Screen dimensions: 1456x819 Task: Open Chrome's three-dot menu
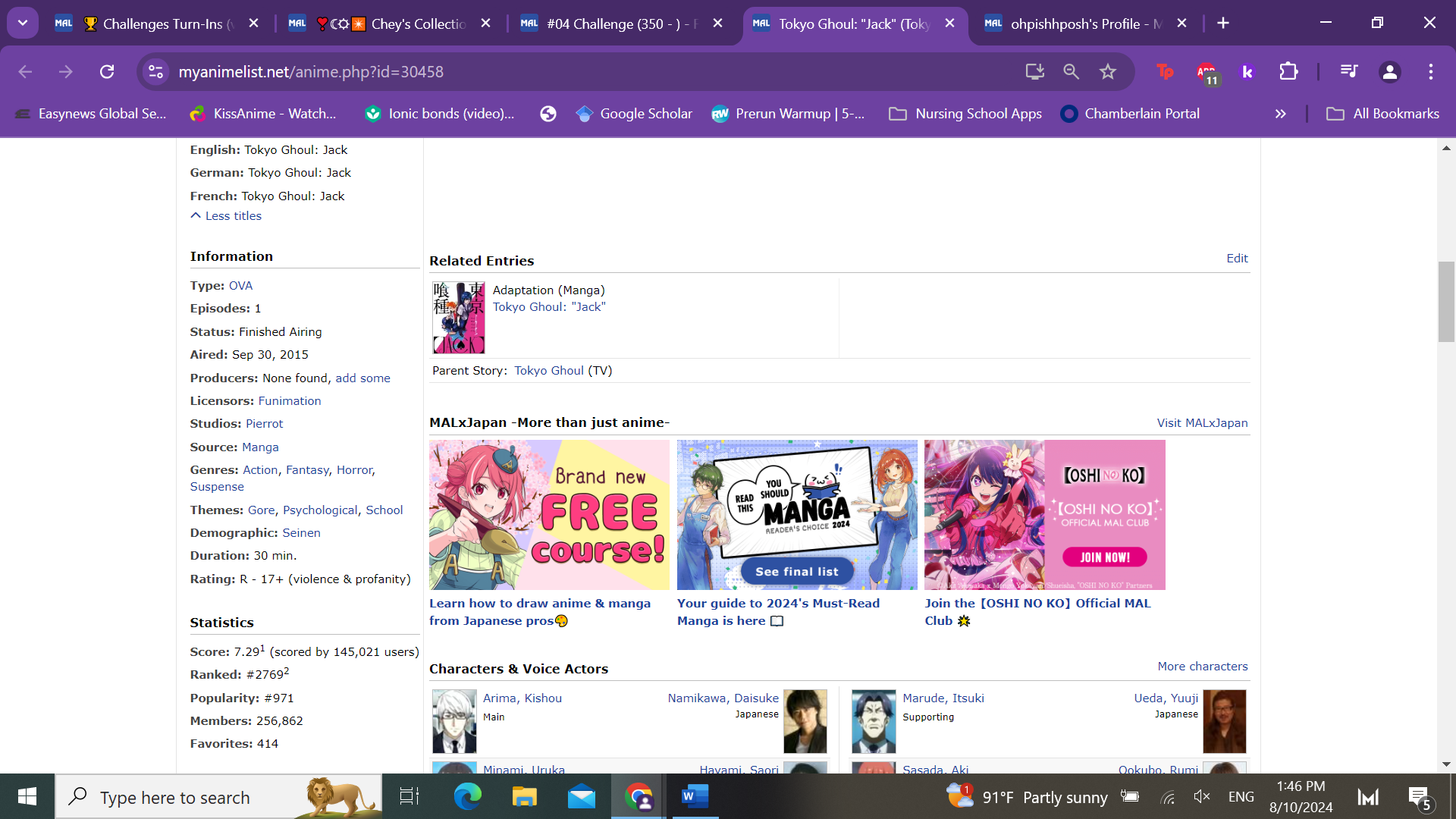pyautogui.click(x=1430, y=71)
